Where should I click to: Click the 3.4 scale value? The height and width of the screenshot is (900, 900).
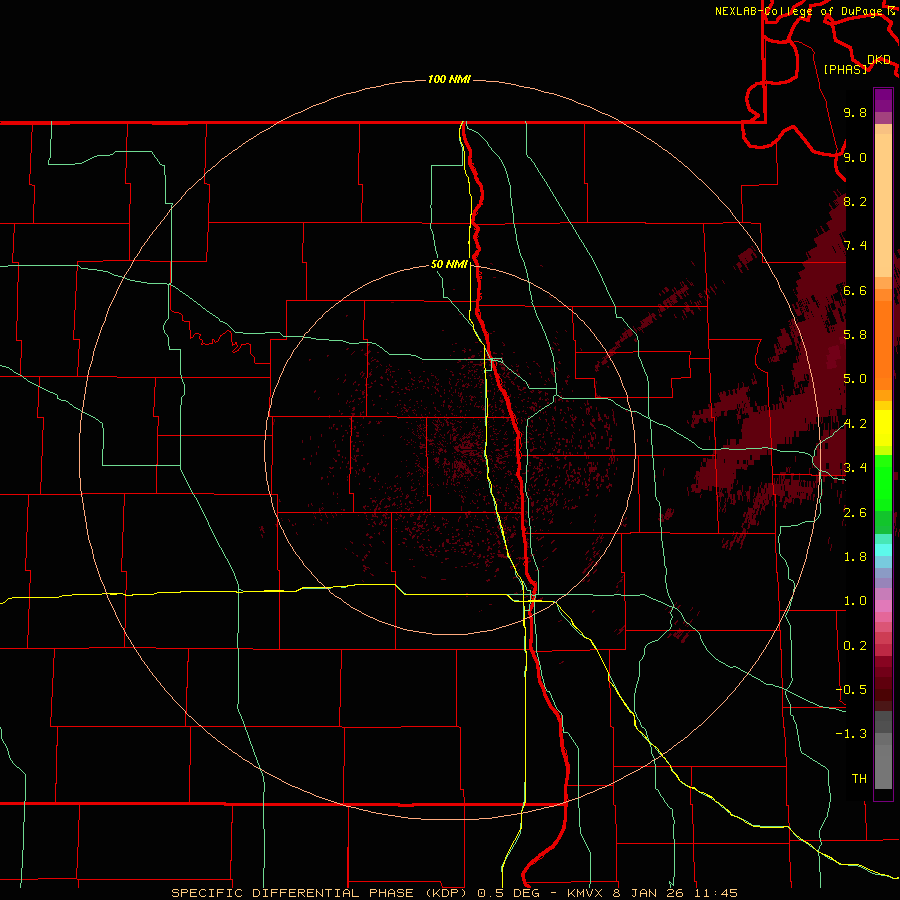[x=855, y=468]
